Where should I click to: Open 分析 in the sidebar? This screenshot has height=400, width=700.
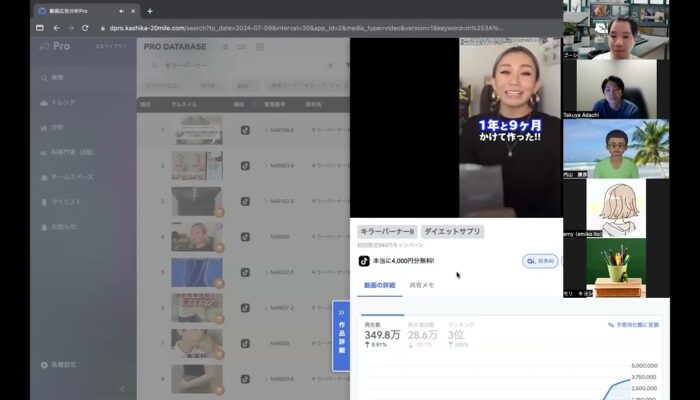(x=52, y=128)
